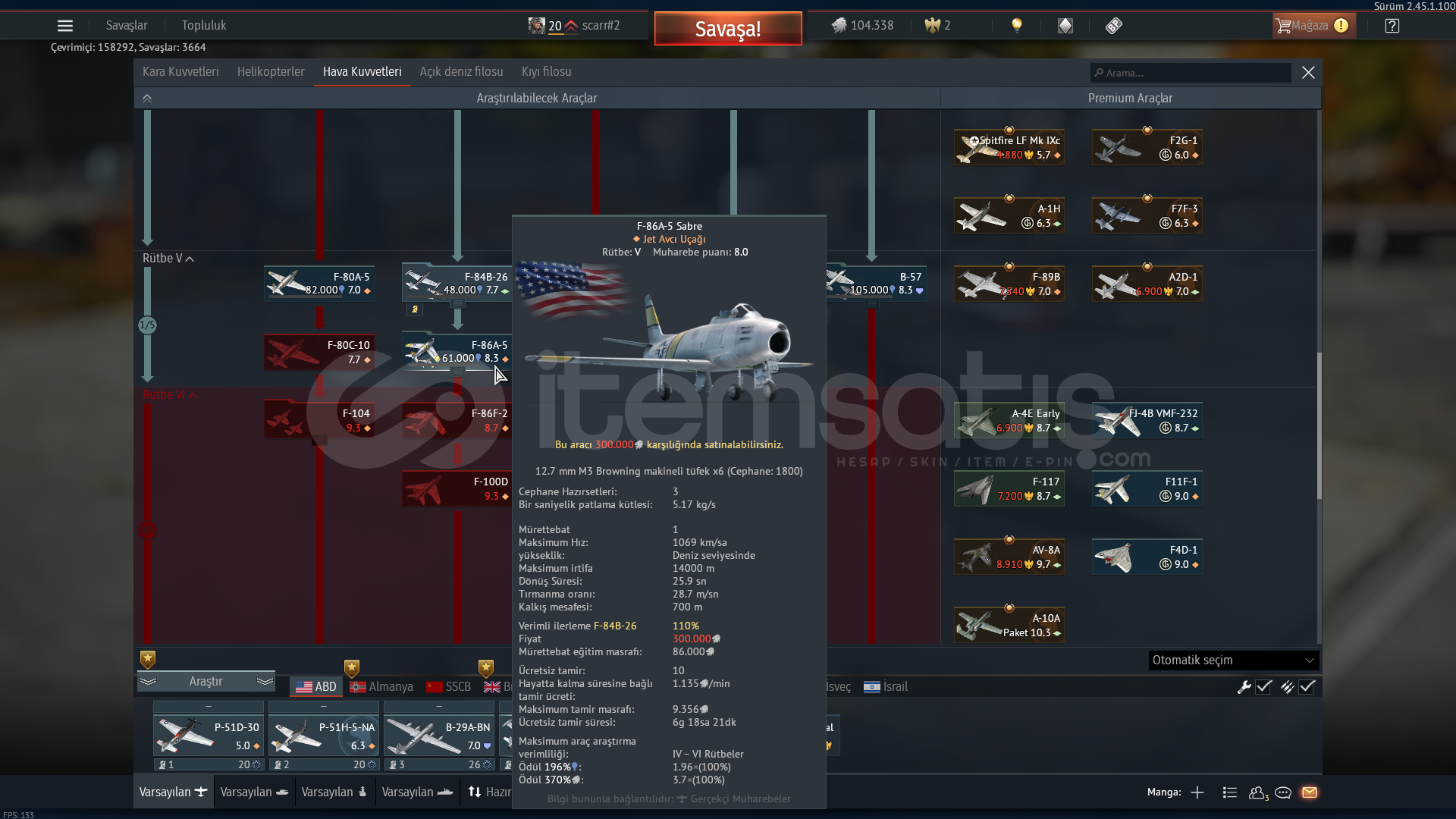This screenshot has height=819, width=1456.
Task: Click the golden eagles currency icon
Action: tap(933, 26)
